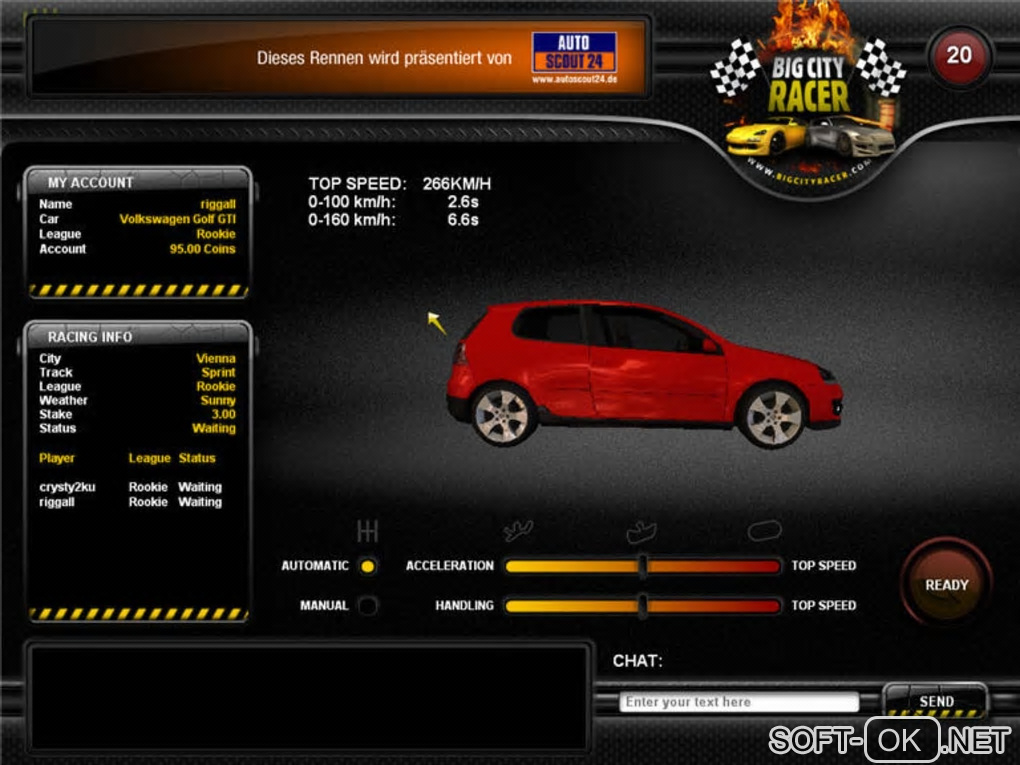Click the www.autoscout24.de link
This screenshot has height=765, width=1020.
point(574,79)
